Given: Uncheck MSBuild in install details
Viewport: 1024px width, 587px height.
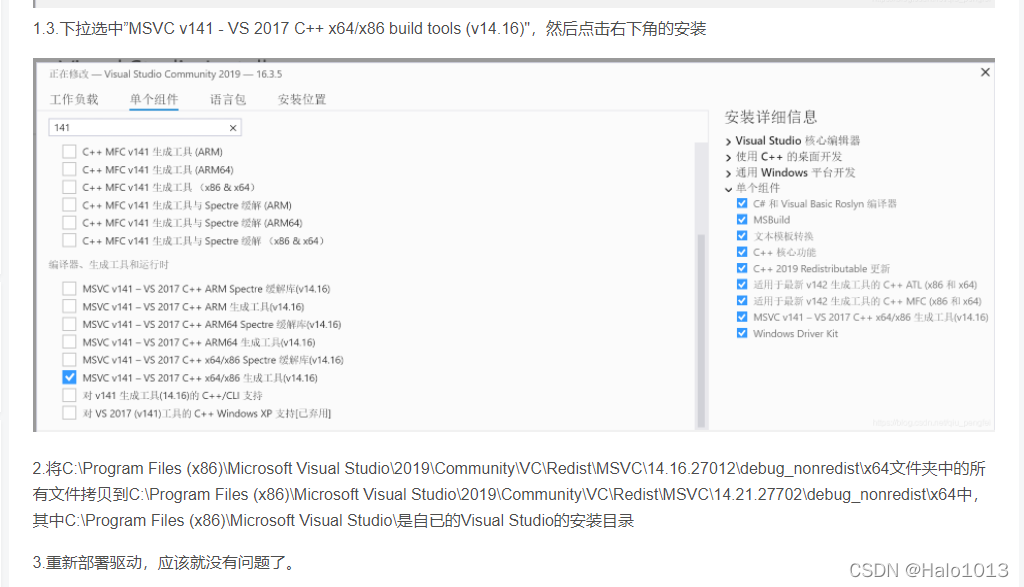Looking at the screenshot, I should pos(742,219).
